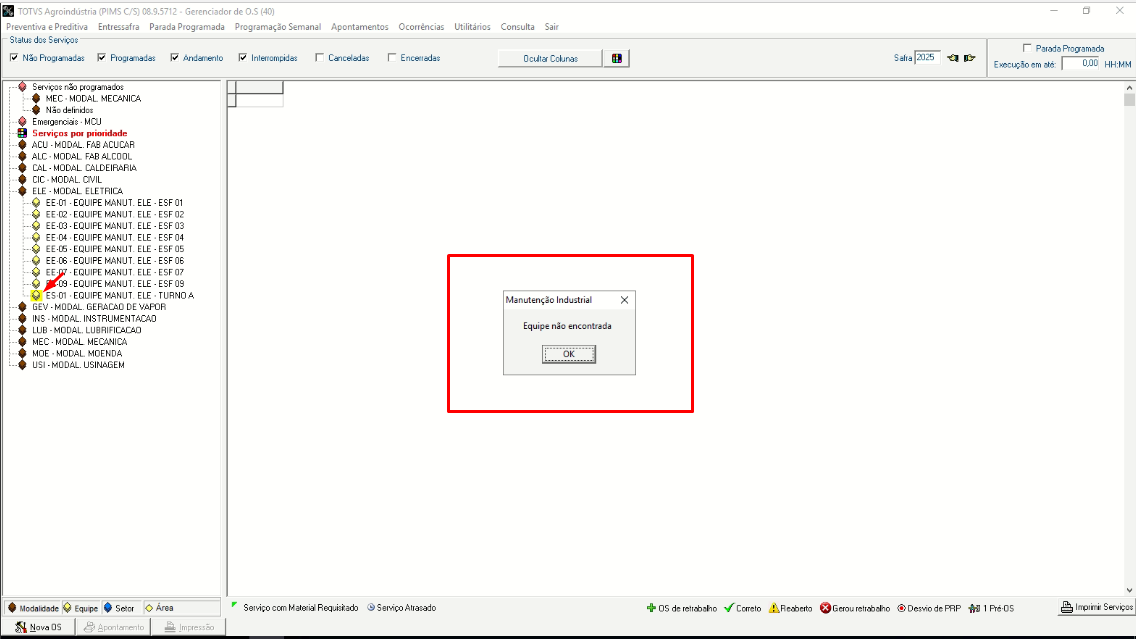Open the Apontamentos menu
This screenshot has height=639, width=1136.
tap(359, 27)
